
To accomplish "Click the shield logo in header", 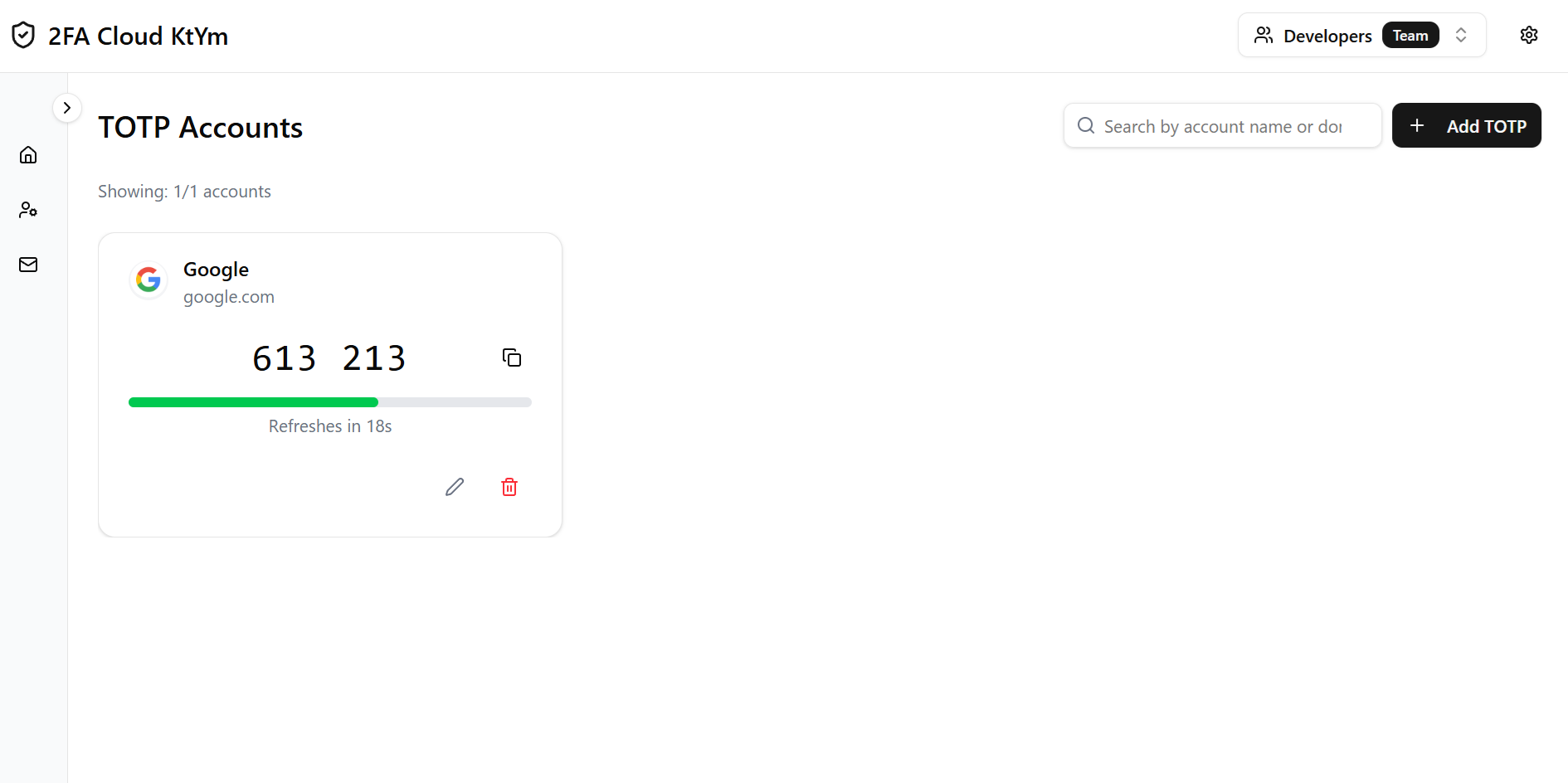I will [x=23, y=35].
